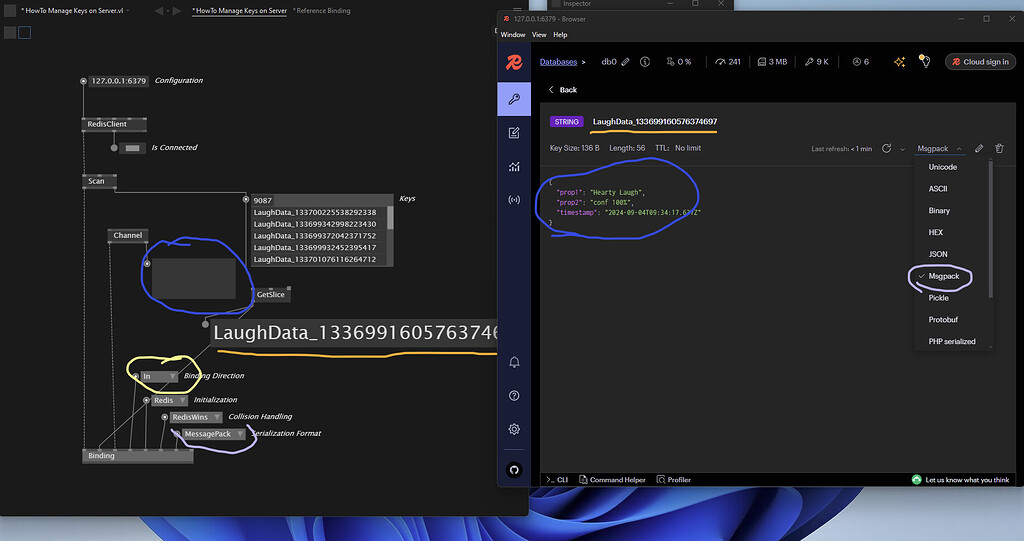Open the Analysis tools chart icon
Screen dimensions: 1024x541
[x=514, y=167]
